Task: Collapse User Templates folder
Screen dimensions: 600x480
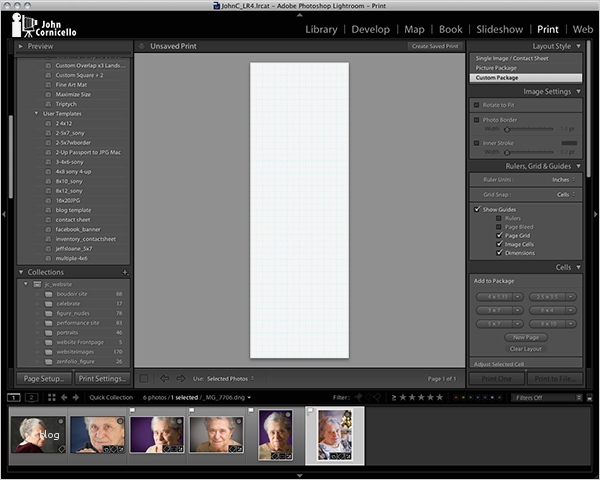Action: click(36, 114)
